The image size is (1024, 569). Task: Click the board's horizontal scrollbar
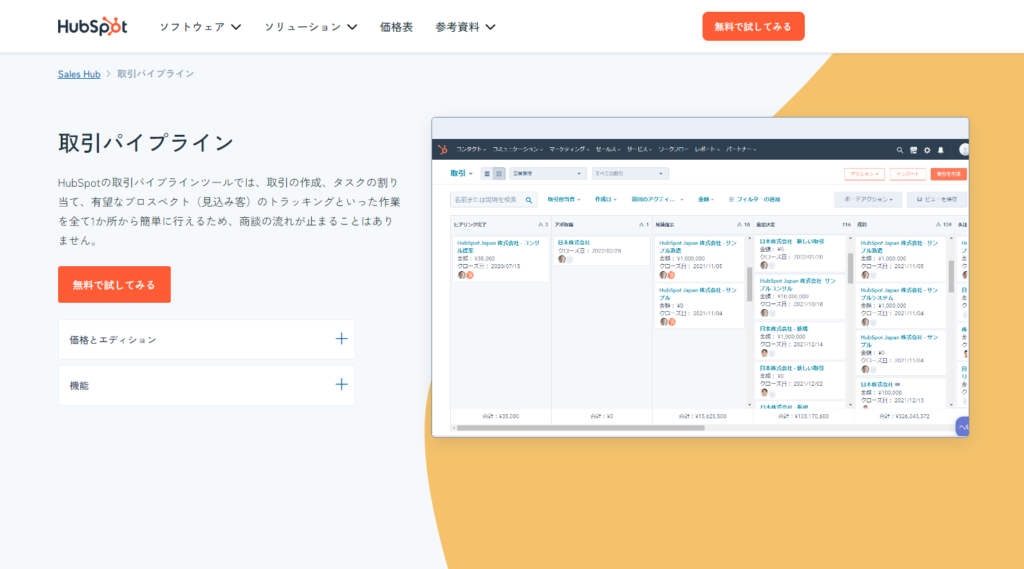click(x=581, y=428)
